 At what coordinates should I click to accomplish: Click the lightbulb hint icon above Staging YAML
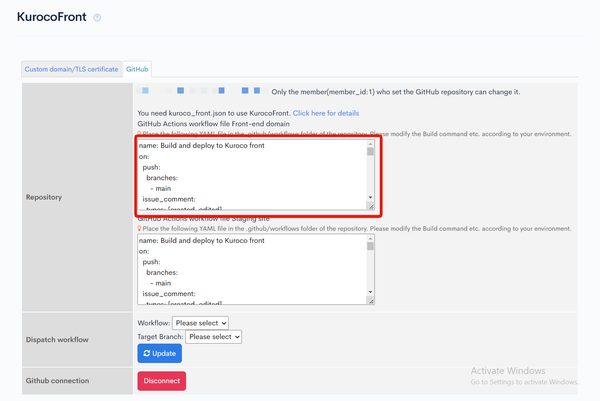click(139, 228)
